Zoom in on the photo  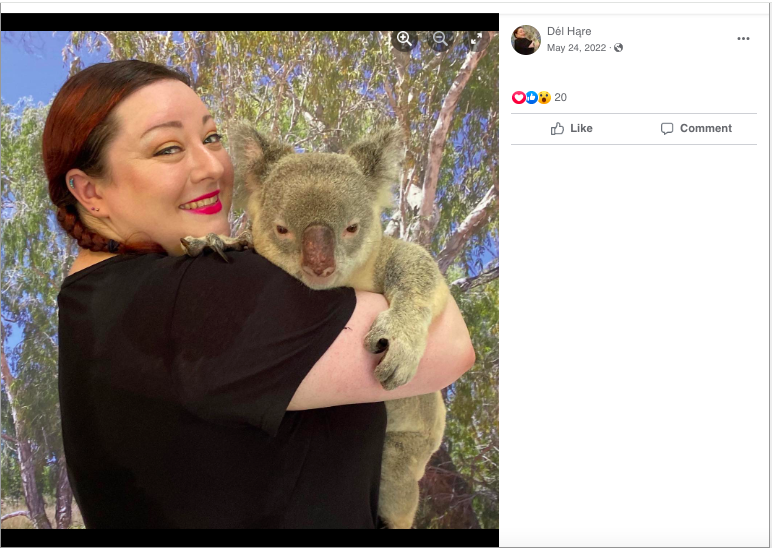(404, 39)
